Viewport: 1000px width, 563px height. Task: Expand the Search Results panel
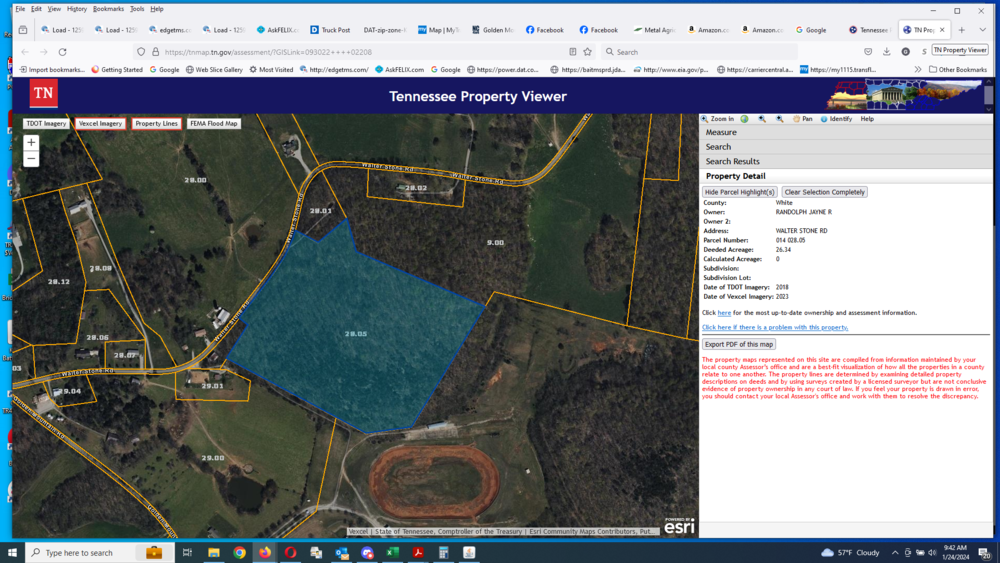coord(732,161)
